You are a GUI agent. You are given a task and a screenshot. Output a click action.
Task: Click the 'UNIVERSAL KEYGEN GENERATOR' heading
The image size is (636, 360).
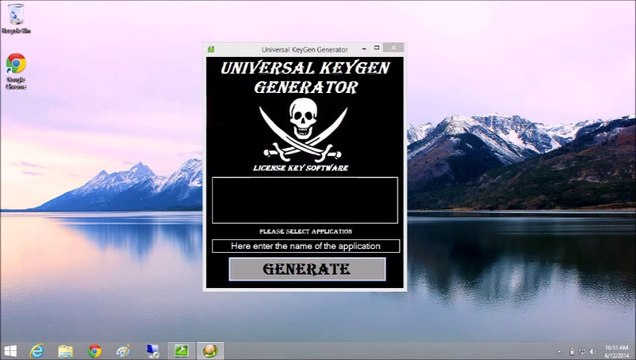click(x=305, y=77)
